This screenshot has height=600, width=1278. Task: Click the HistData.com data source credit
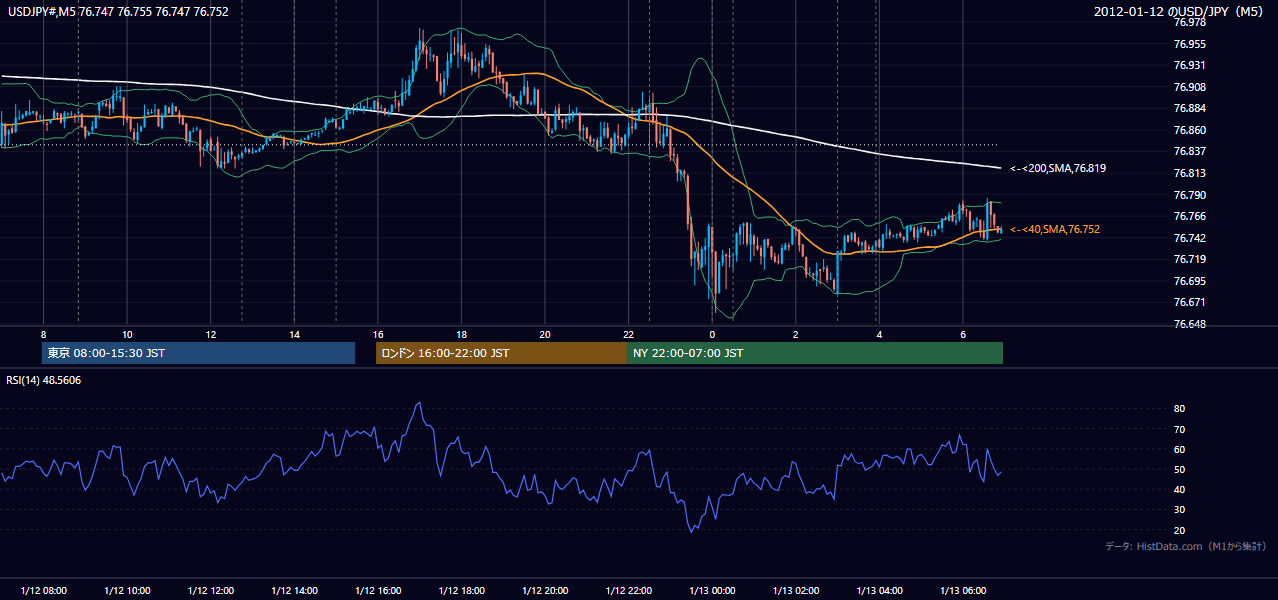click(1186, 547)
